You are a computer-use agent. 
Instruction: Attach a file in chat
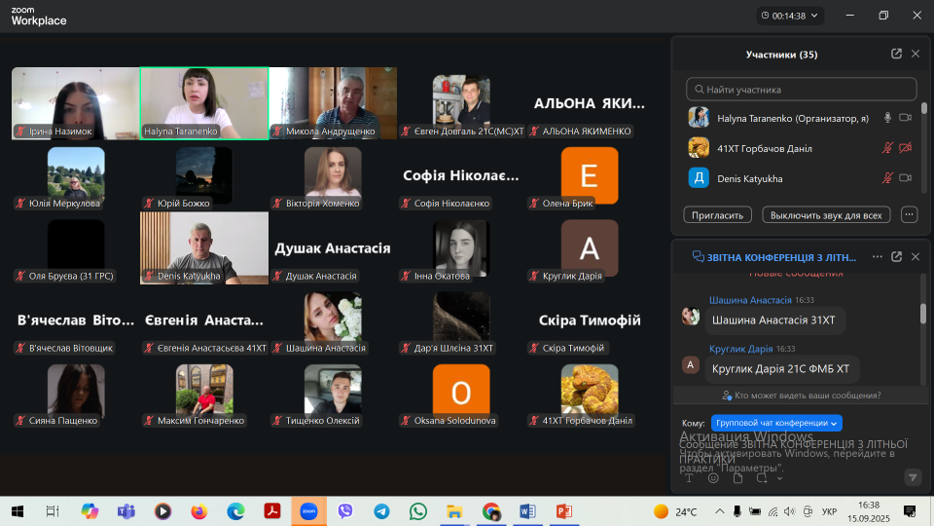tap(737, 478)
